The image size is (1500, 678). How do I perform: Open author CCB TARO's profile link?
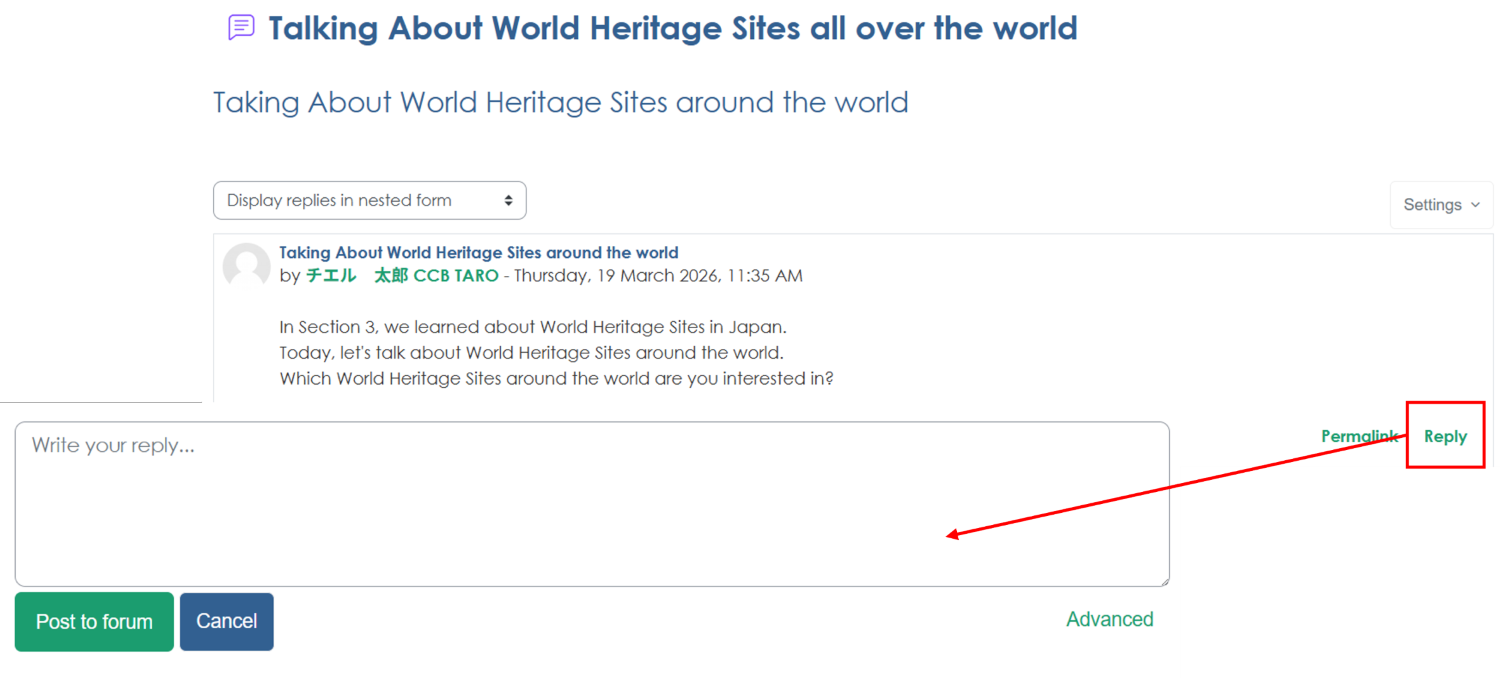tap(402, 275)
